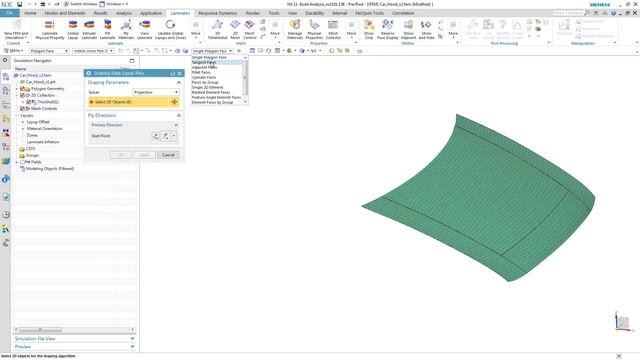Viewport: 640px width, 360px height.
Task: Choose Feature Angle Element Faces option
Action: tap(216, 98)
